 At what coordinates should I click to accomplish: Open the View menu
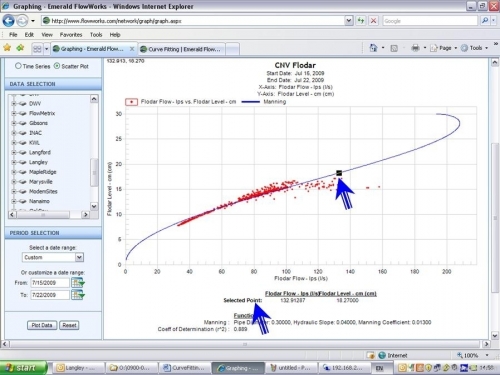(x=47, y=35)
